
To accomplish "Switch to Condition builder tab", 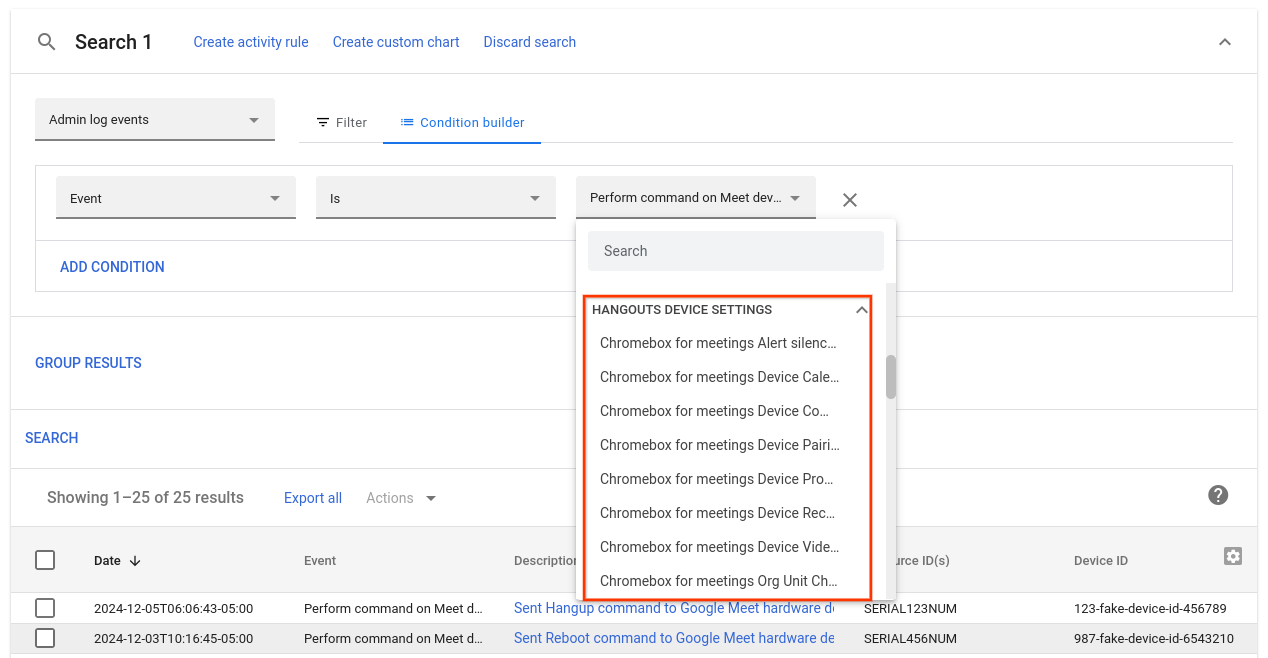I will [x=462, y=122].
